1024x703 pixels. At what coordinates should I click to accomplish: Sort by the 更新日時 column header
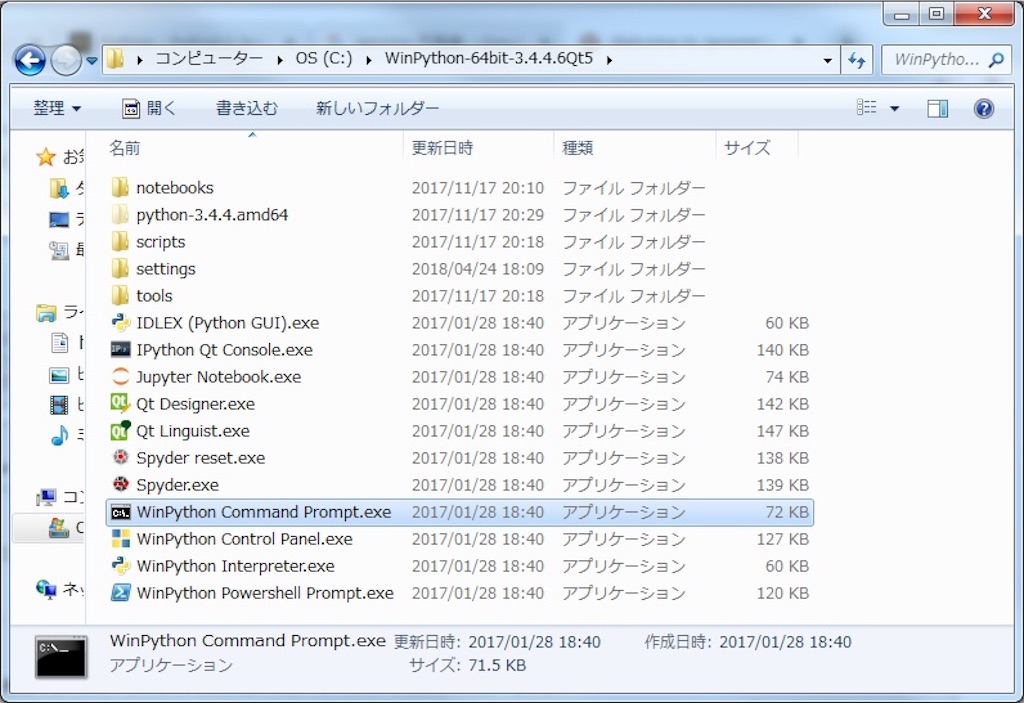tap(442, 148)
